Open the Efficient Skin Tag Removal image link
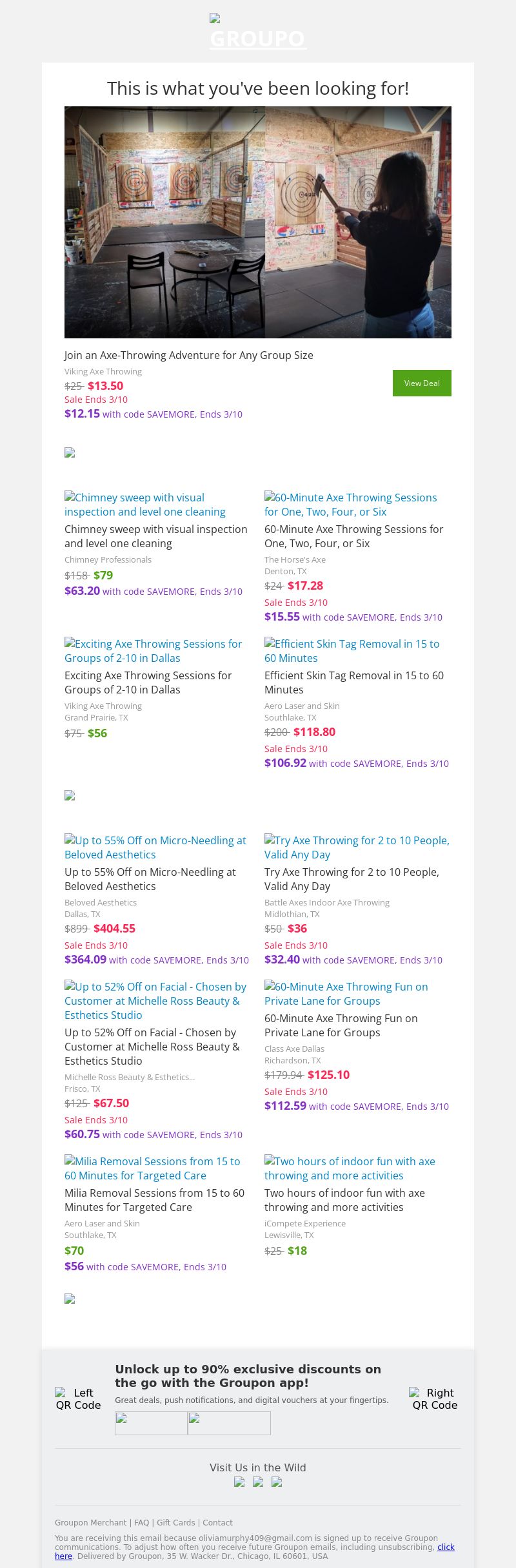This screenshot has width=516, height=1568. [x=352, y=651]
